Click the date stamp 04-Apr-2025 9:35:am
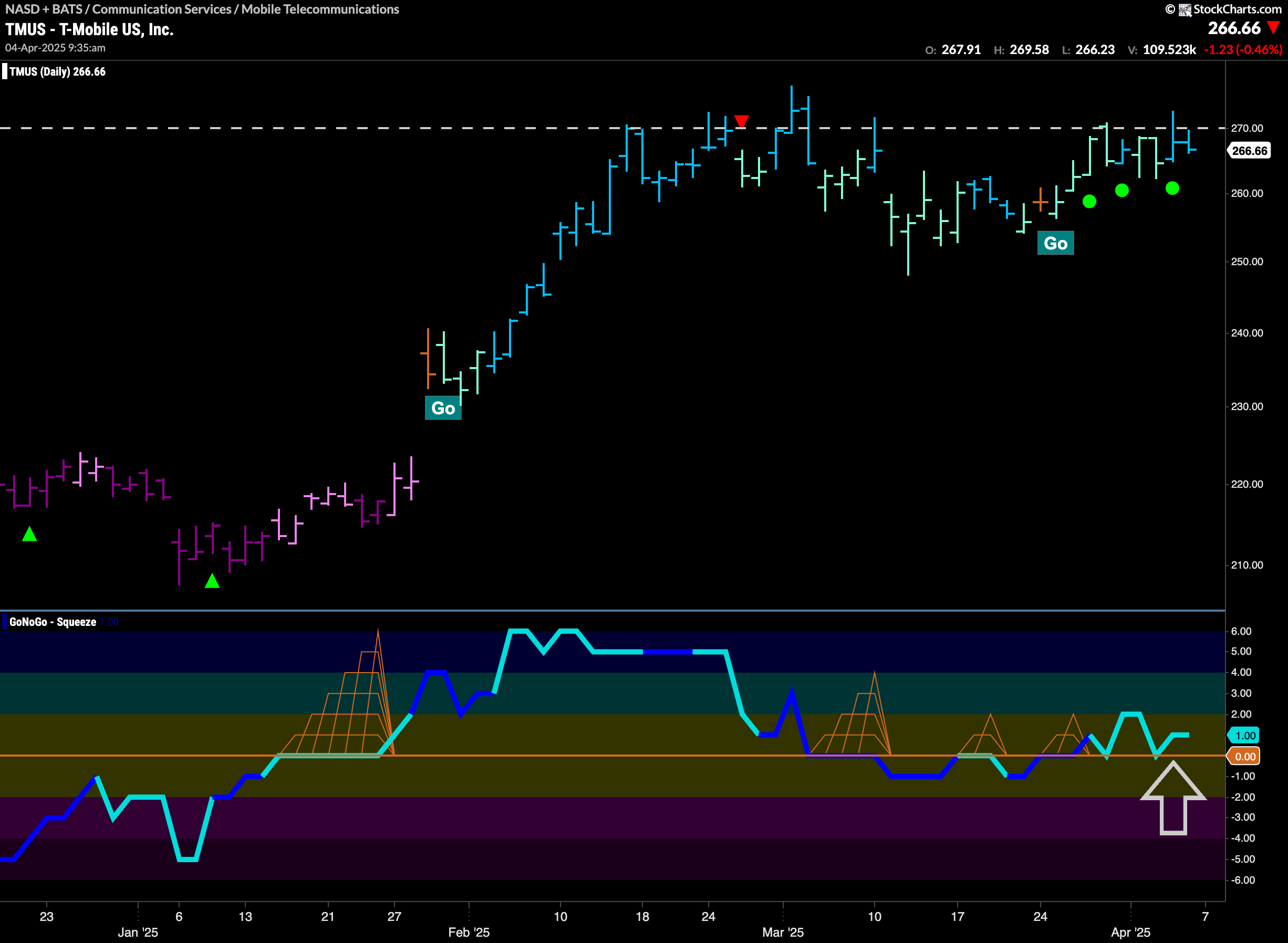Screen dimensions: 1288x943 55,48
